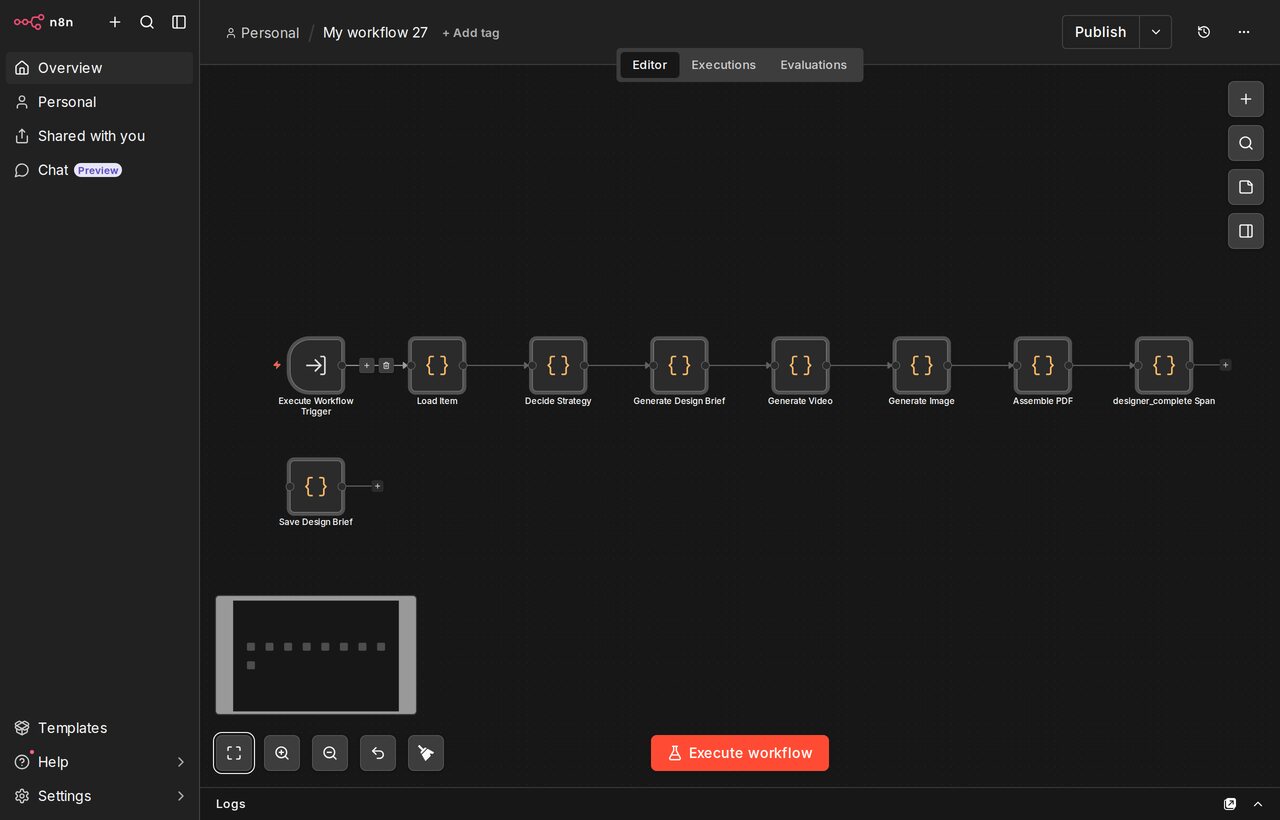1280x820 pixels.
Task: Add node between trigger and Load Item
Action: [x=367, y=366]
